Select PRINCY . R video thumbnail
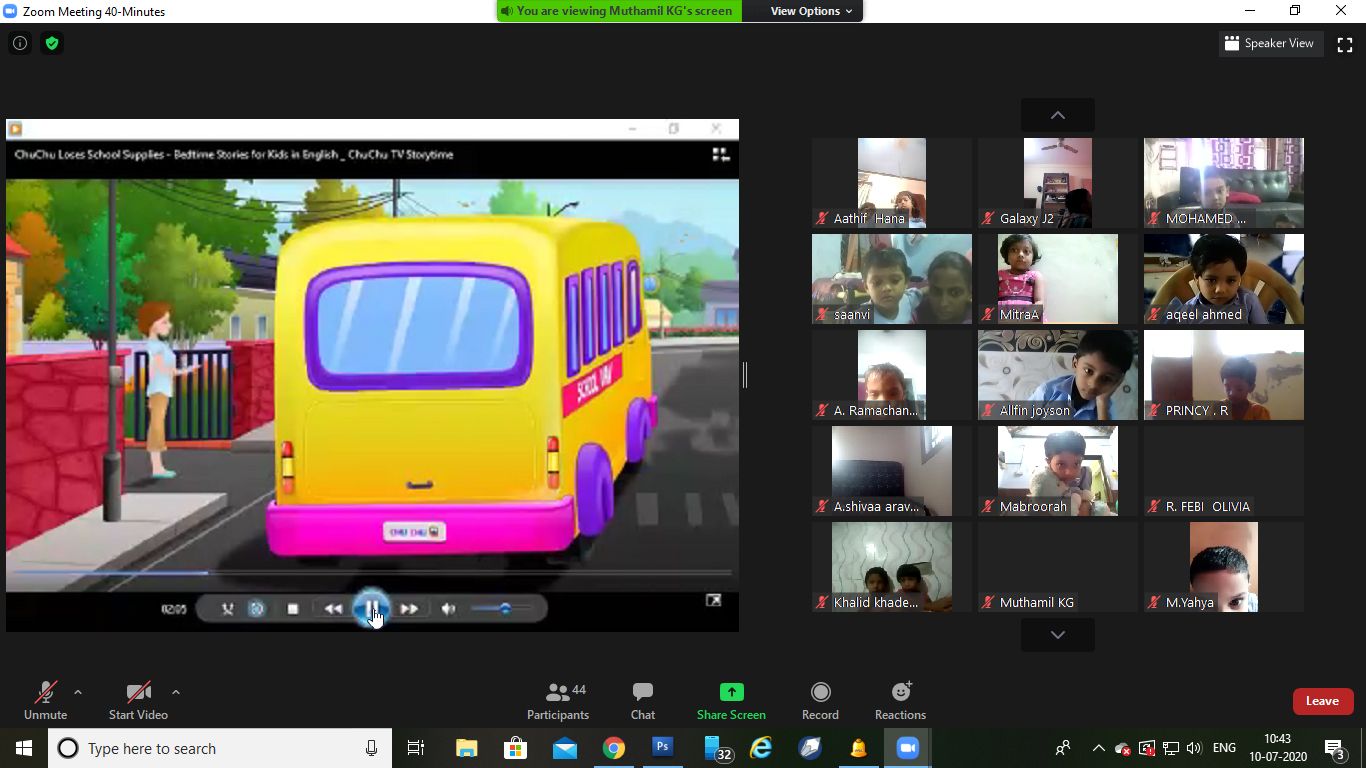The image size is (1366, 768). (1224, 375)
